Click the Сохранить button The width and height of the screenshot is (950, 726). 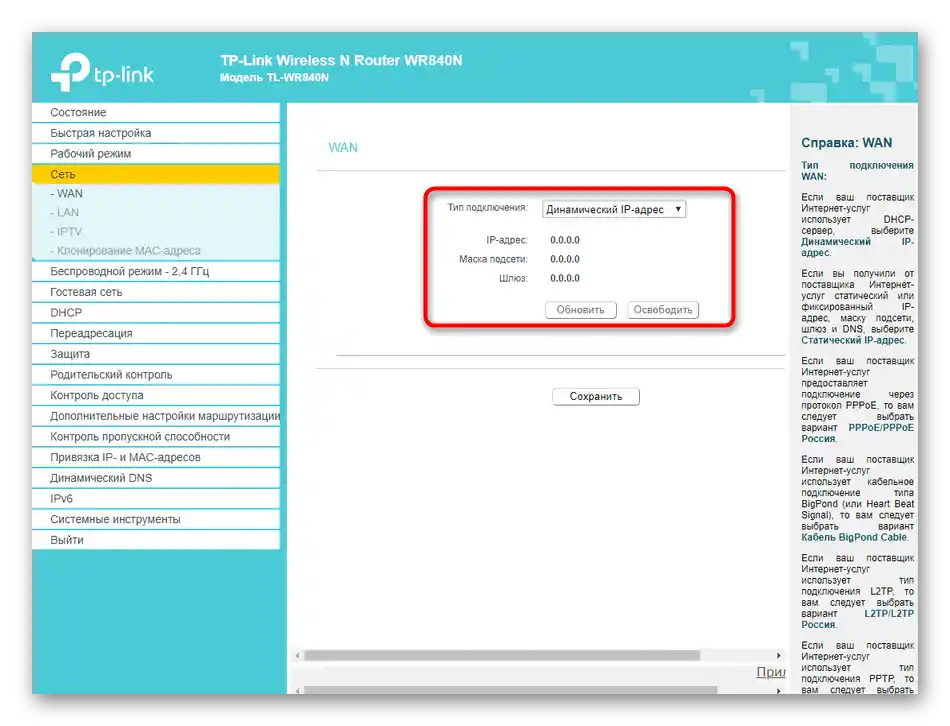coord(596,396)
